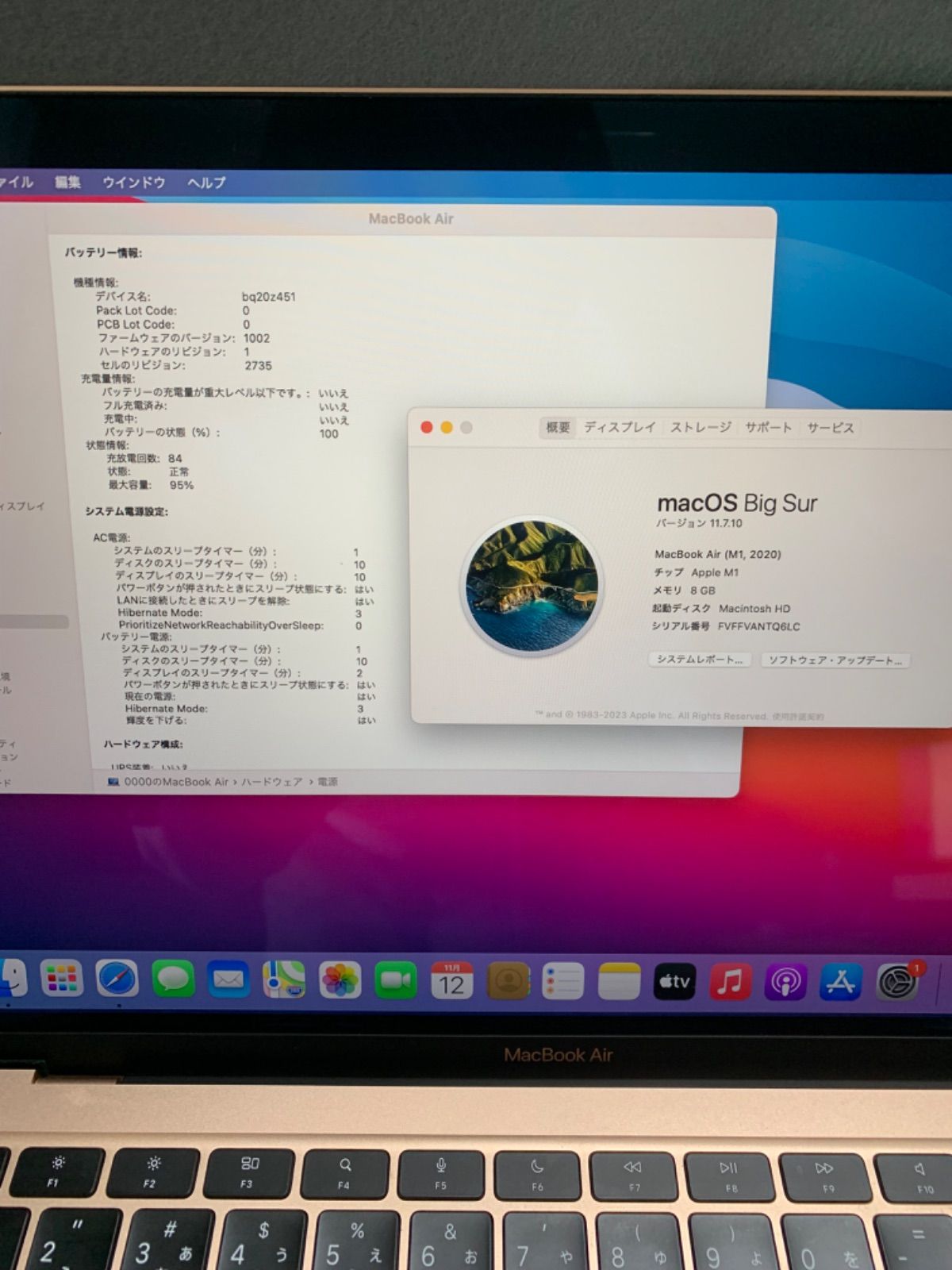Switch to the サポート tab
952x1270 pixels.
pyautogui.click(x=768, y=427)
